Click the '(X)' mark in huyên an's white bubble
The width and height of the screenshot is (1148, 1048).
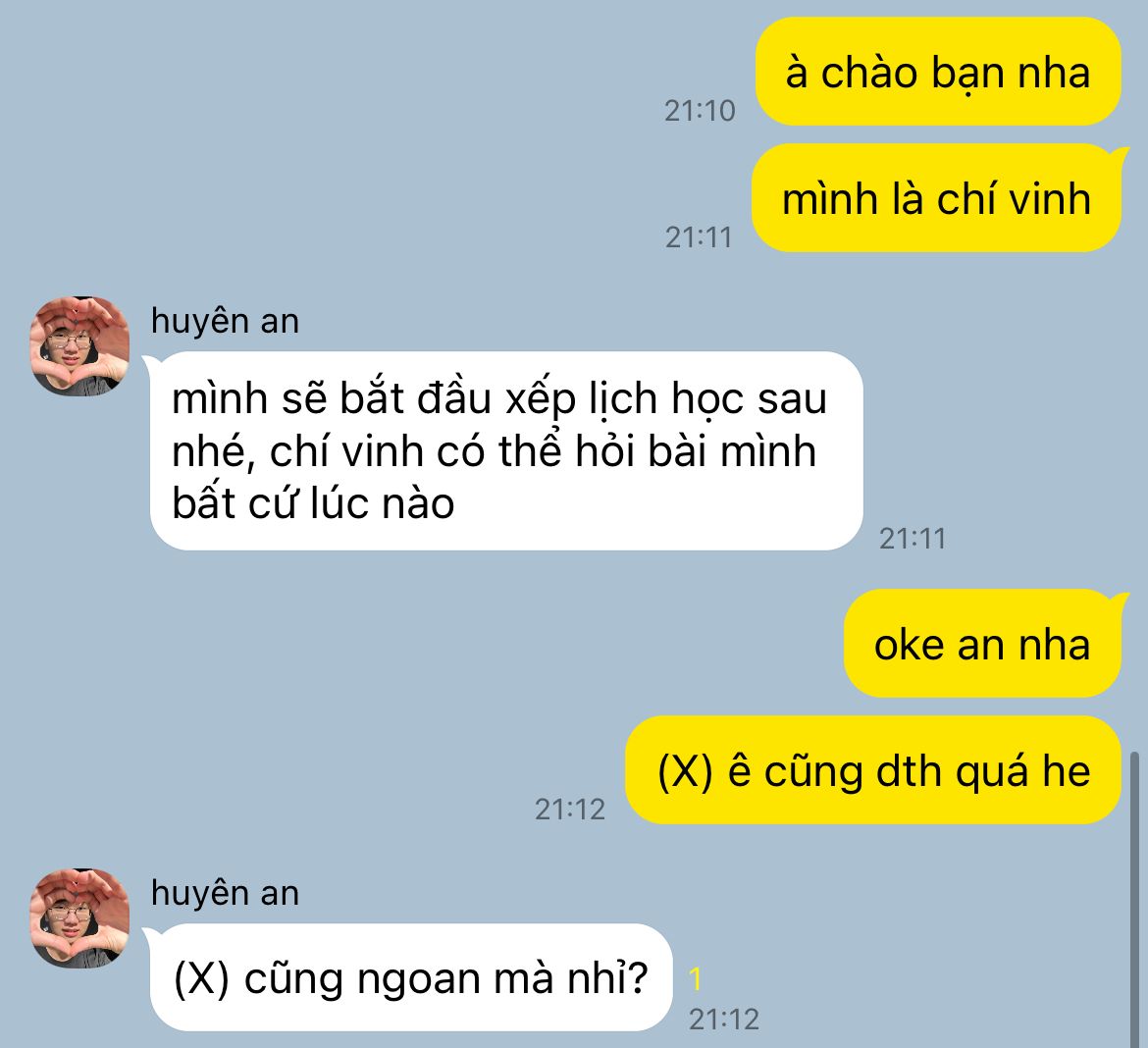coord(201,978)
